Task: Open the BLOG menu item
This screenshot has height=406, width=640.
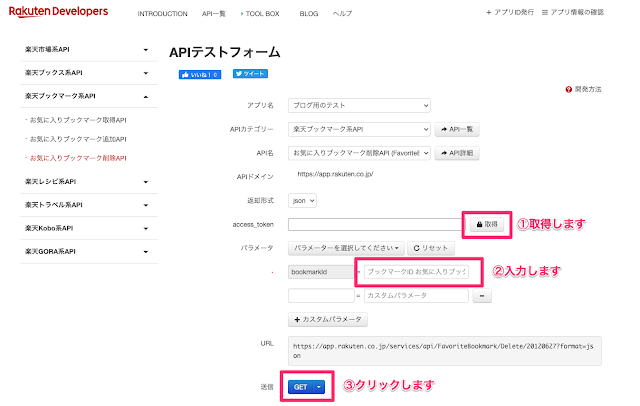Action: [309, 14]
